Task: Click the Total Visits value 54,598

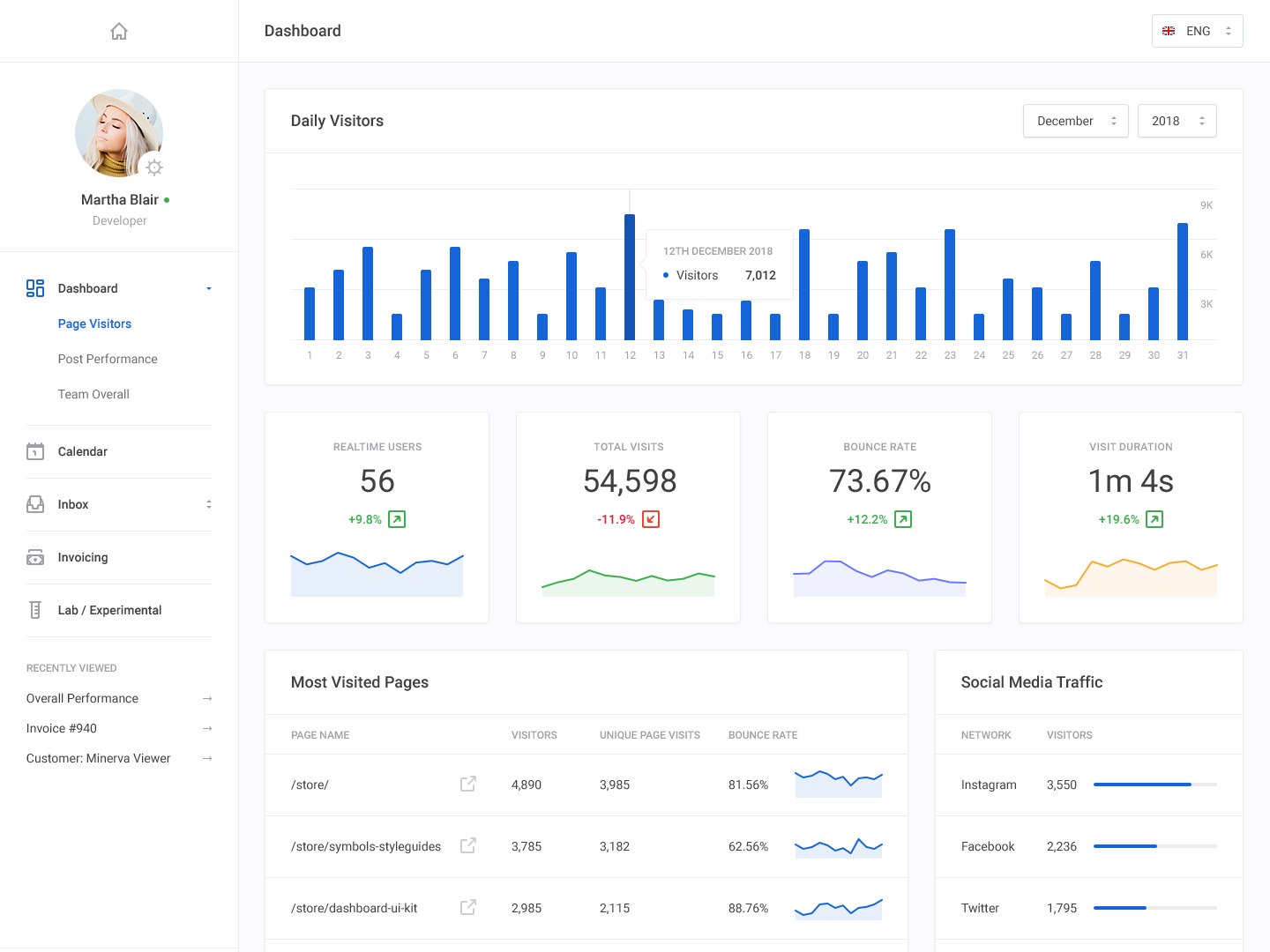Action: click(630, 481)
